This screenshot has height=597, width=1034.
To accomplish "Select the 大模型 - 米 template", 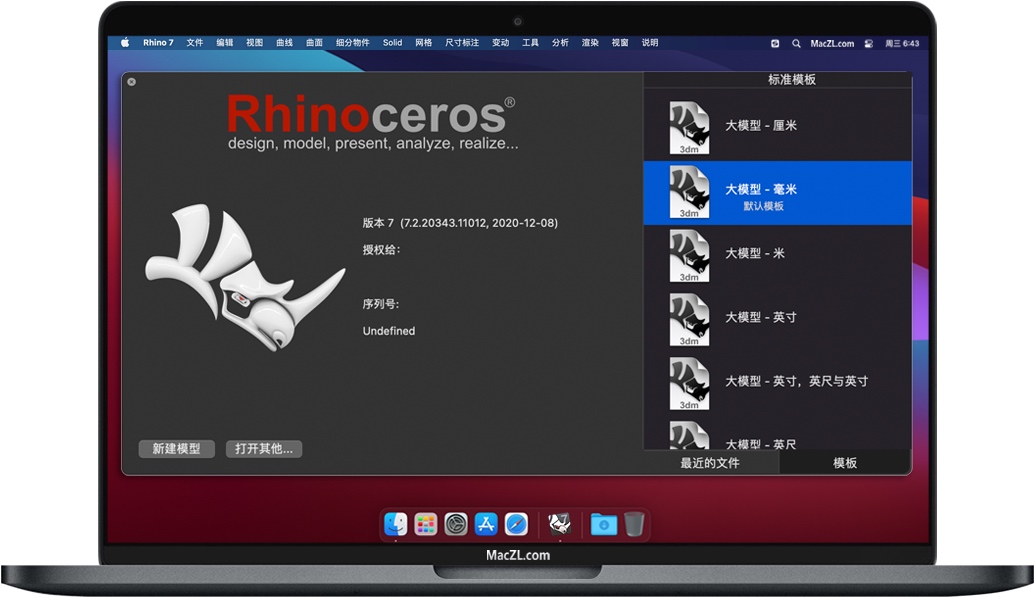I will coord(777,255).
